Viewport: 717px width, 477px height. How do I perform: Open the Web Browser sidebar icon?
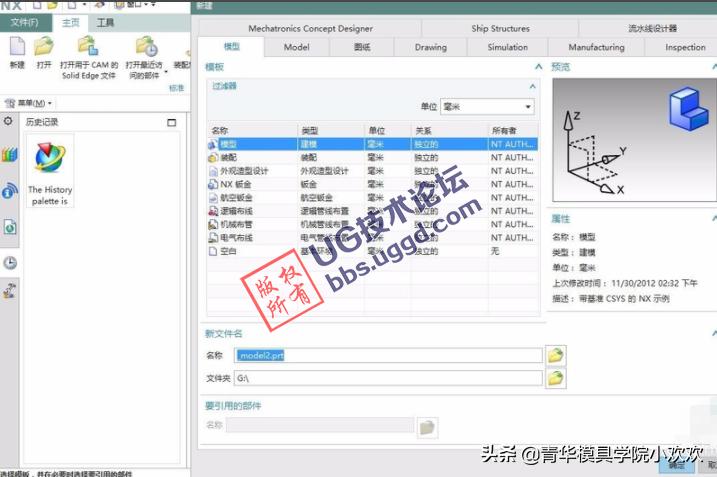pyautogui.click(x=10, y=190)
